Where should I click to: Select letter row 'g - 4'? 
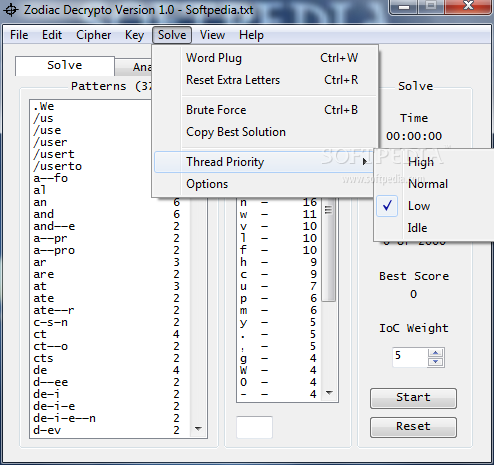point(278,358)
